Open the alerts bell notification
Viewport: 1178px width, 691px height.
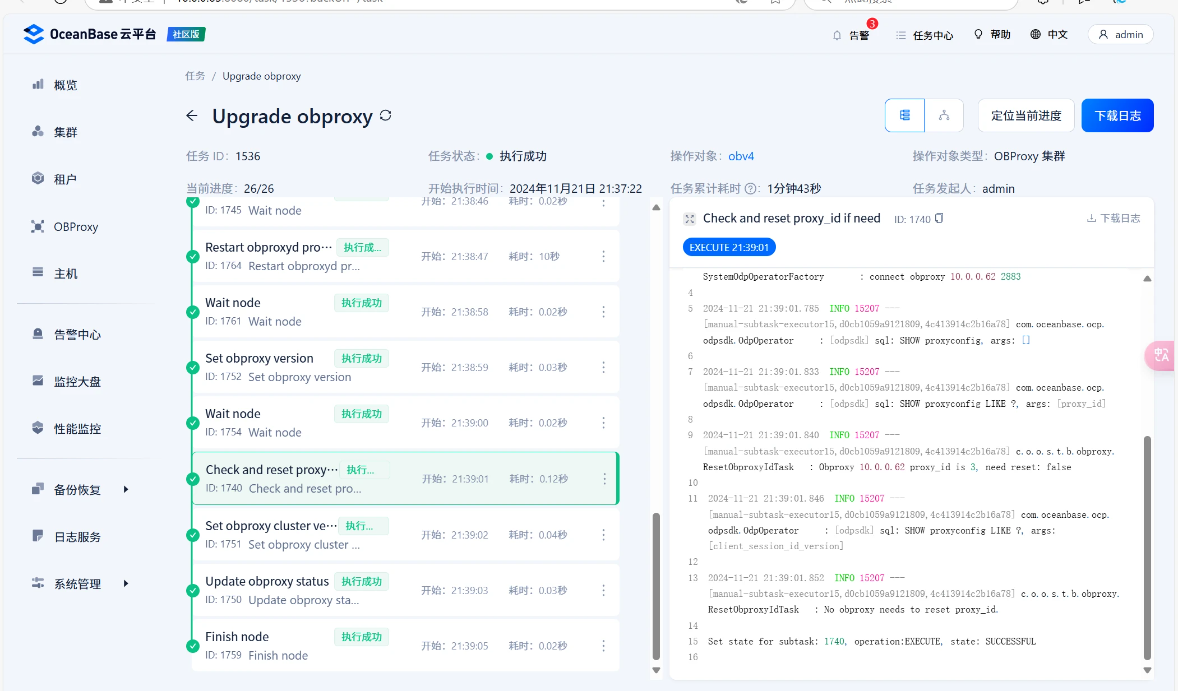click(851, 34)
